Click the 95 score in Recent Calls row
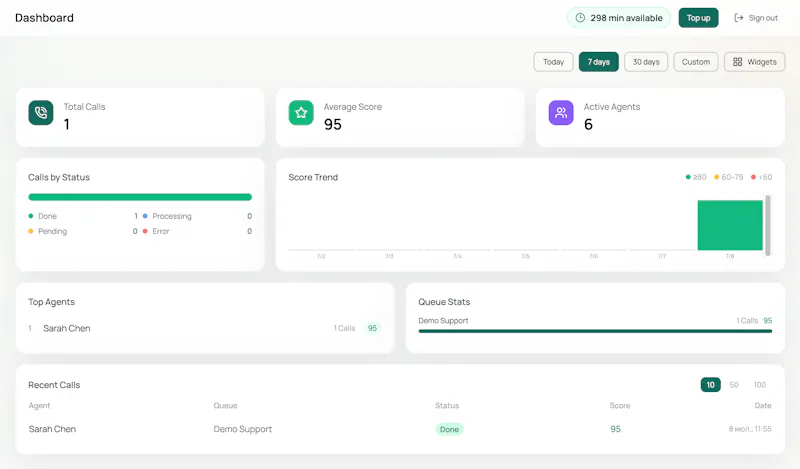Screen dimensions: 800x469 coord(616,429)
